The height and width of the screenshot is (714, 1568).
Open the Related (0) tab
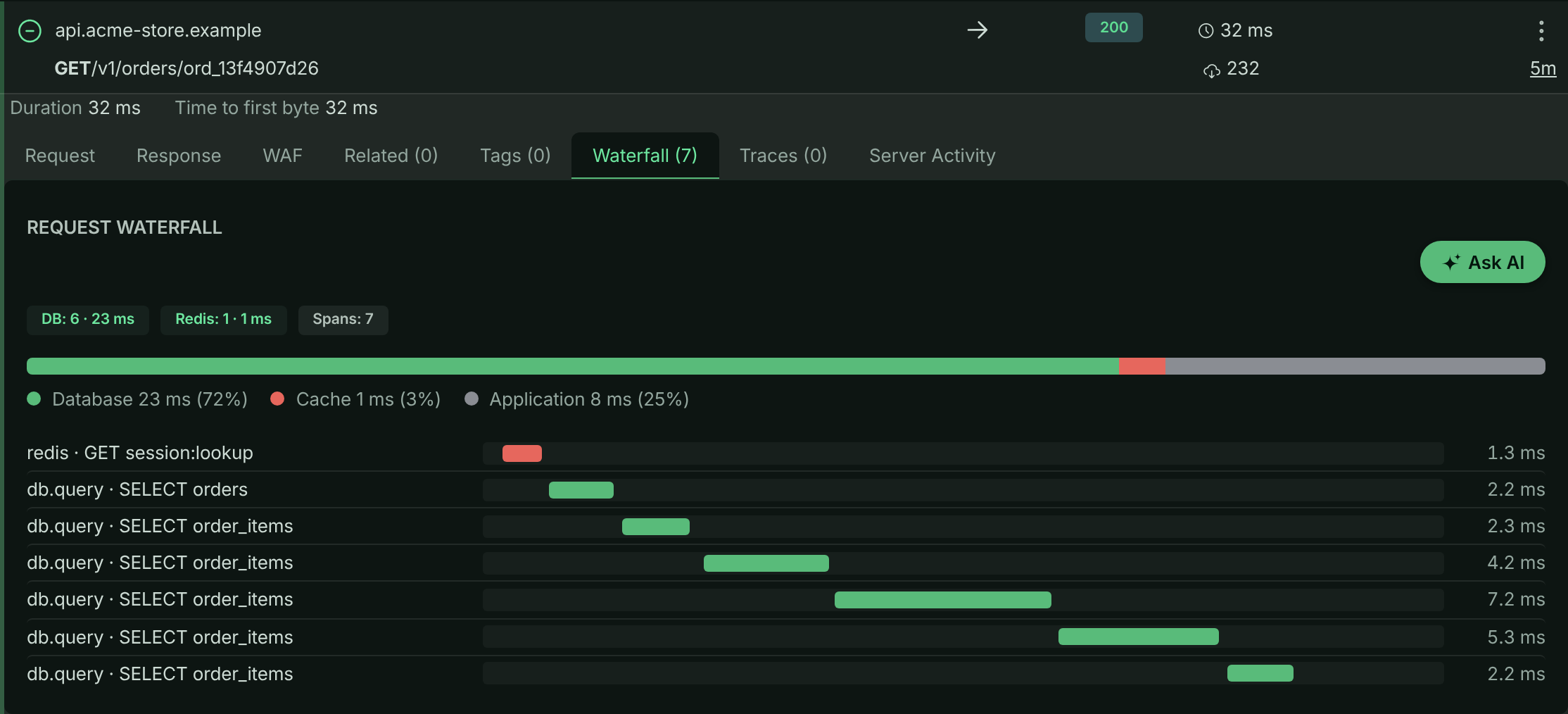391,156
